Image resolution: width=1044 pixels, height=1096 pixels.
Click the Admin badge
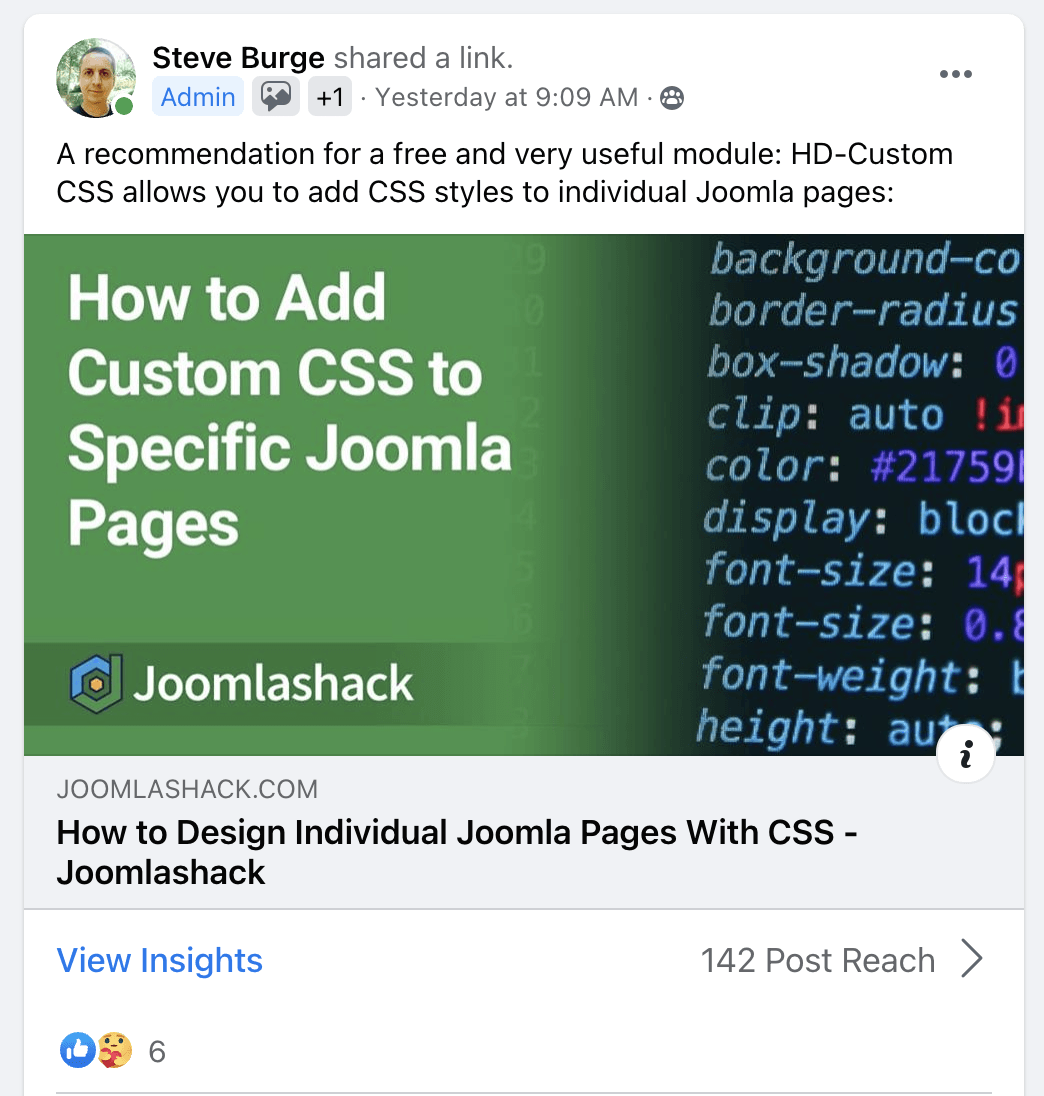click(198, 97)
